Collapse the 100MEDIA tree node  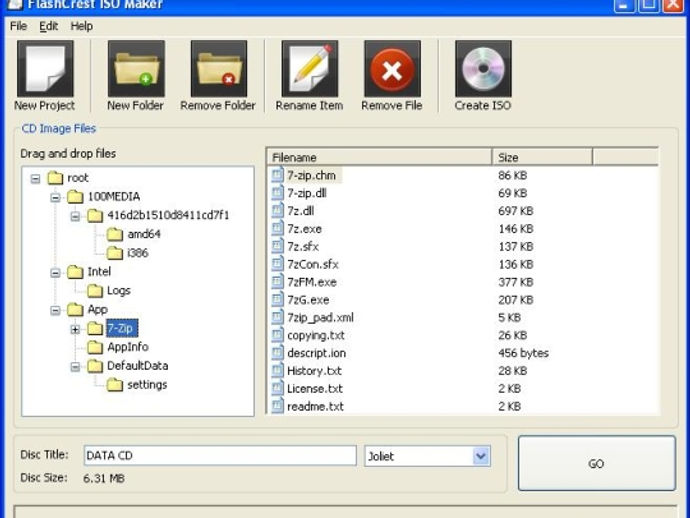[x=55, y=197]
